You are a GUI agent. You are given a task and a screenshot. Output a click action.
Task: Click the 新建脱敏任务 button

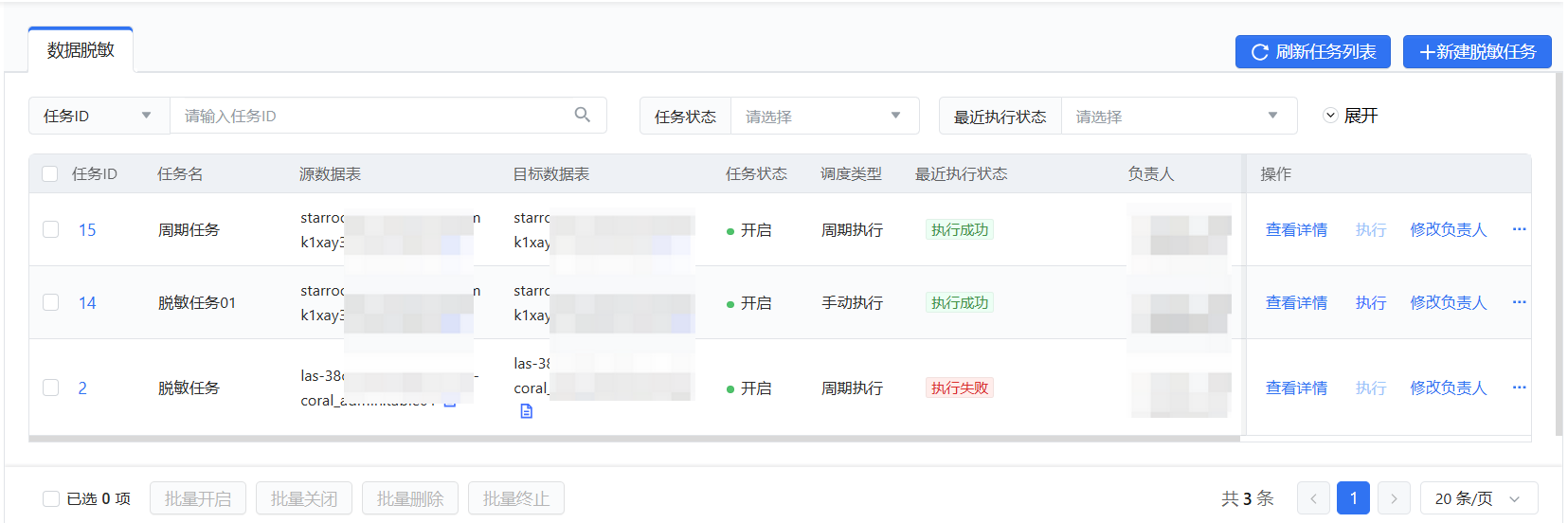pos(1476,52)
